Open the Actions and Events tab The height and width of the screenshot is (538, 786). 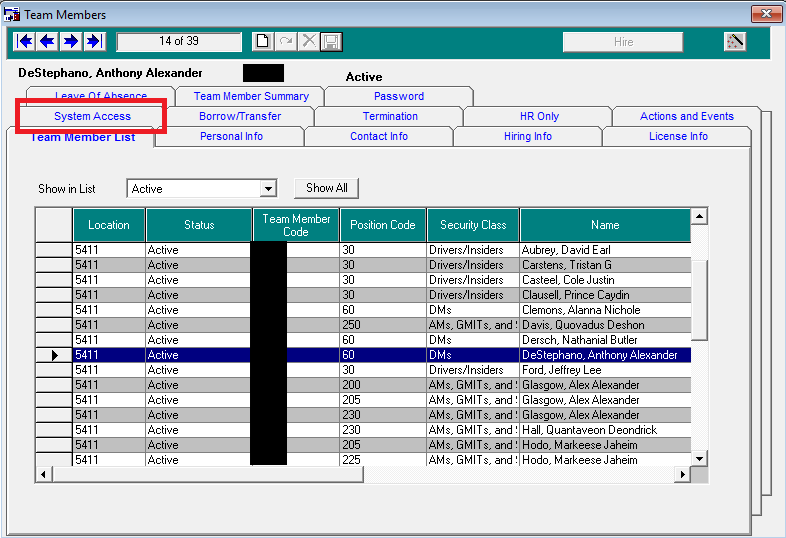point(687,116)
